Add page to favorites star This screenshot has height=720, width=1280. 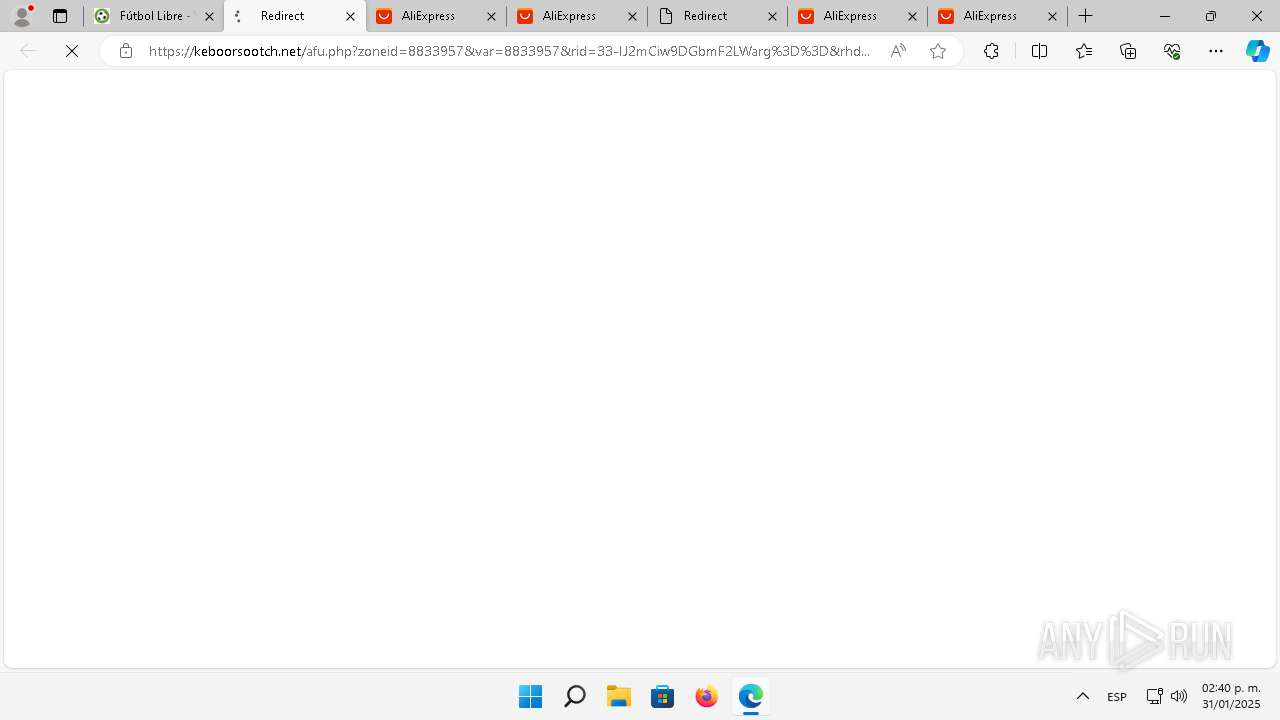(x=938, y=51)
